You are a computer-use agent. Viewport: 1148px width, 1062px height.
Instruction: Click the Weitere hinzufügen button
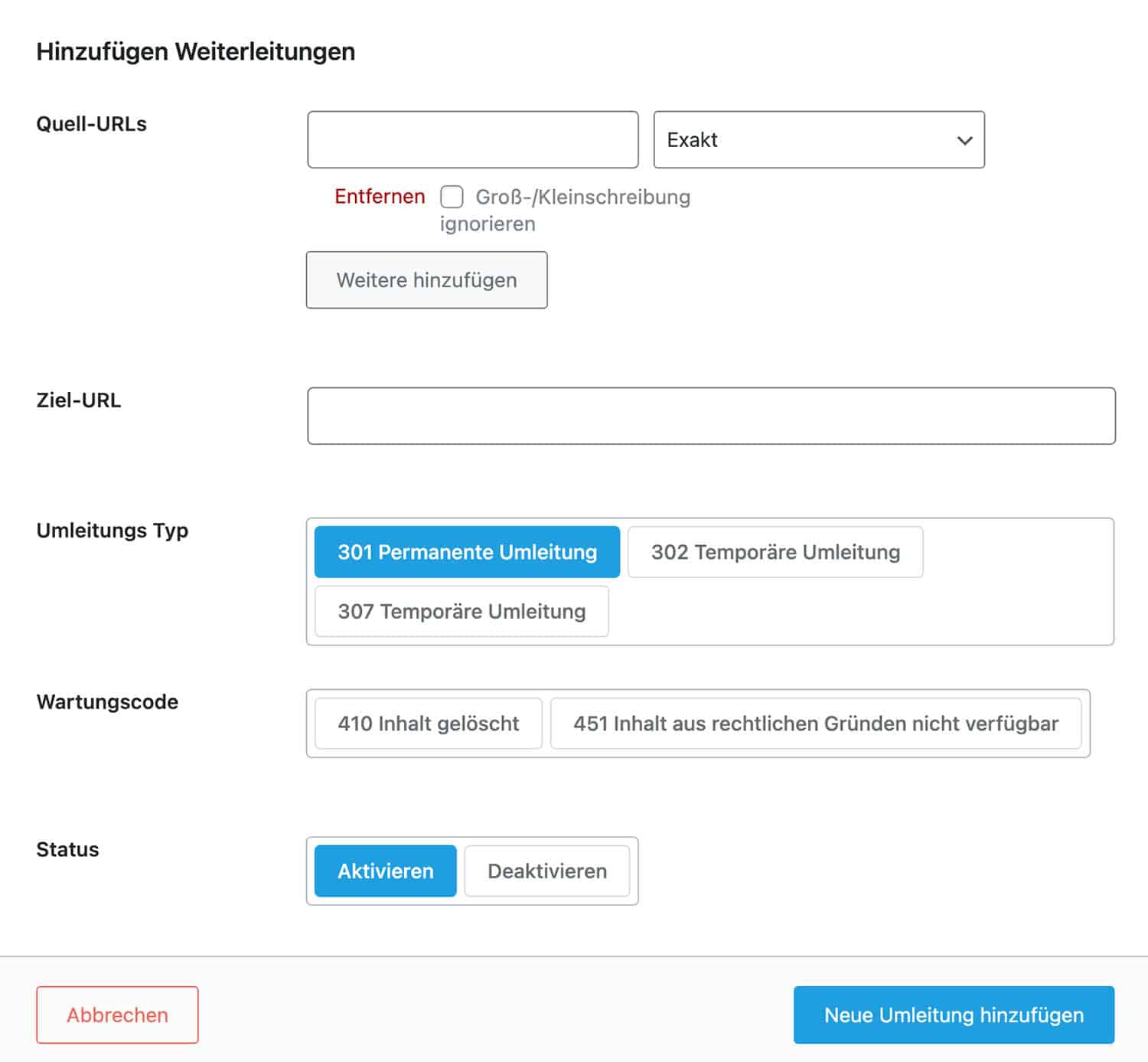click(x=427, y=280)
